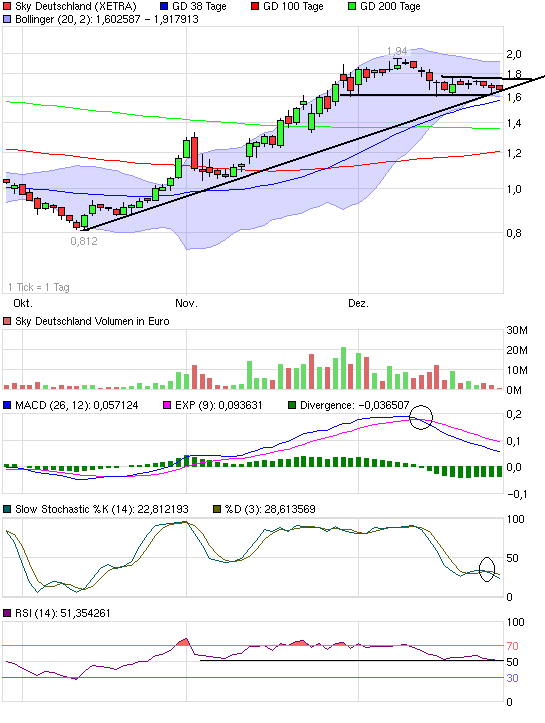Click the large red candlestick in early November
Image resolution: width=545 pixels, height=723 pixels.
click(x=194, y=153)
